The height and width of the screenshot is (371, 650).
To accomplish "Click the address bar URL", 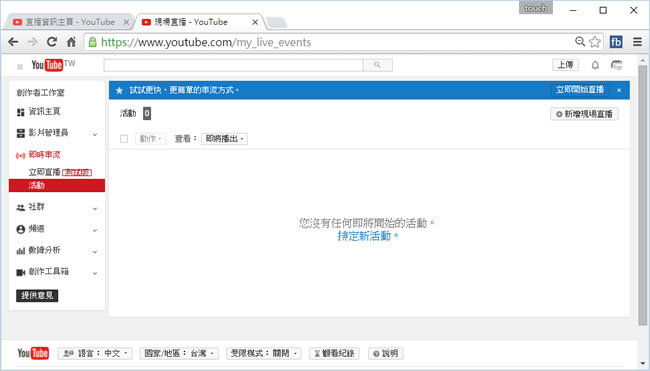I will [x=206, y=42].
